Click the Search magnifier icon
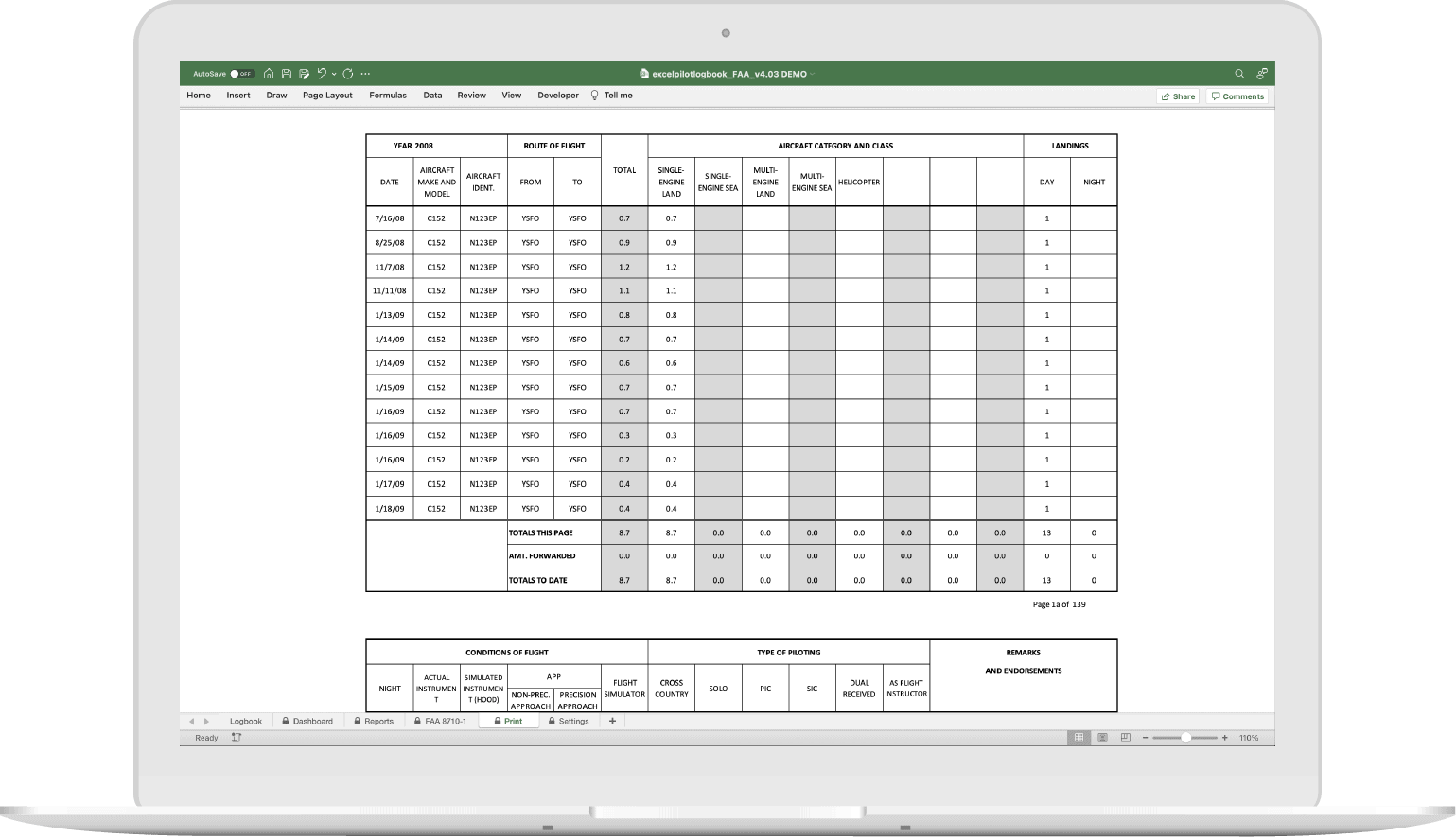This screenshot has width=1456, height=837. click(1239, 74)
